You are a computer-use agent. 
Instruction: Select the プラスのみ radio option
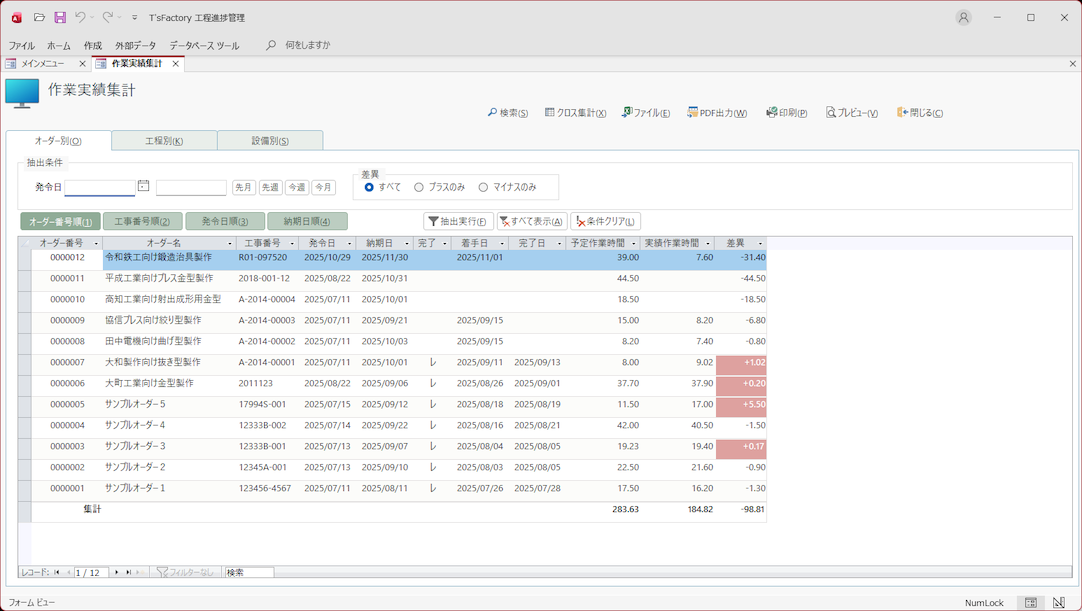point(419,187)
